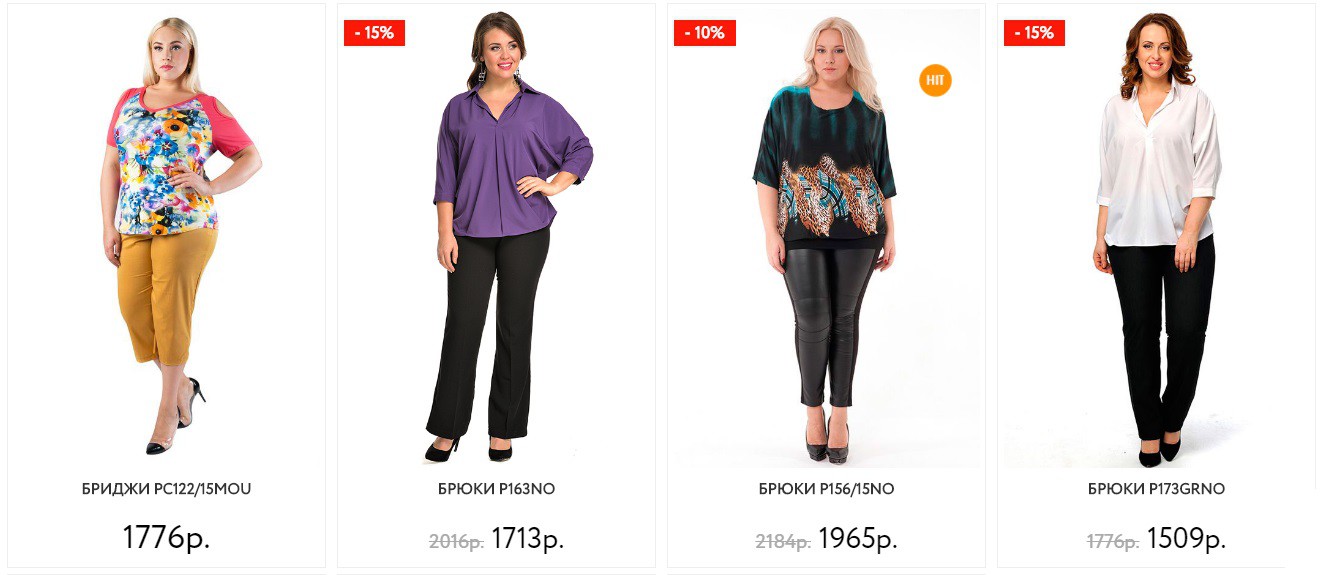Screen dimensions: 1335x575
Task: Open БРЮКИ P156/15NO product link
Action: click(826, 489)
